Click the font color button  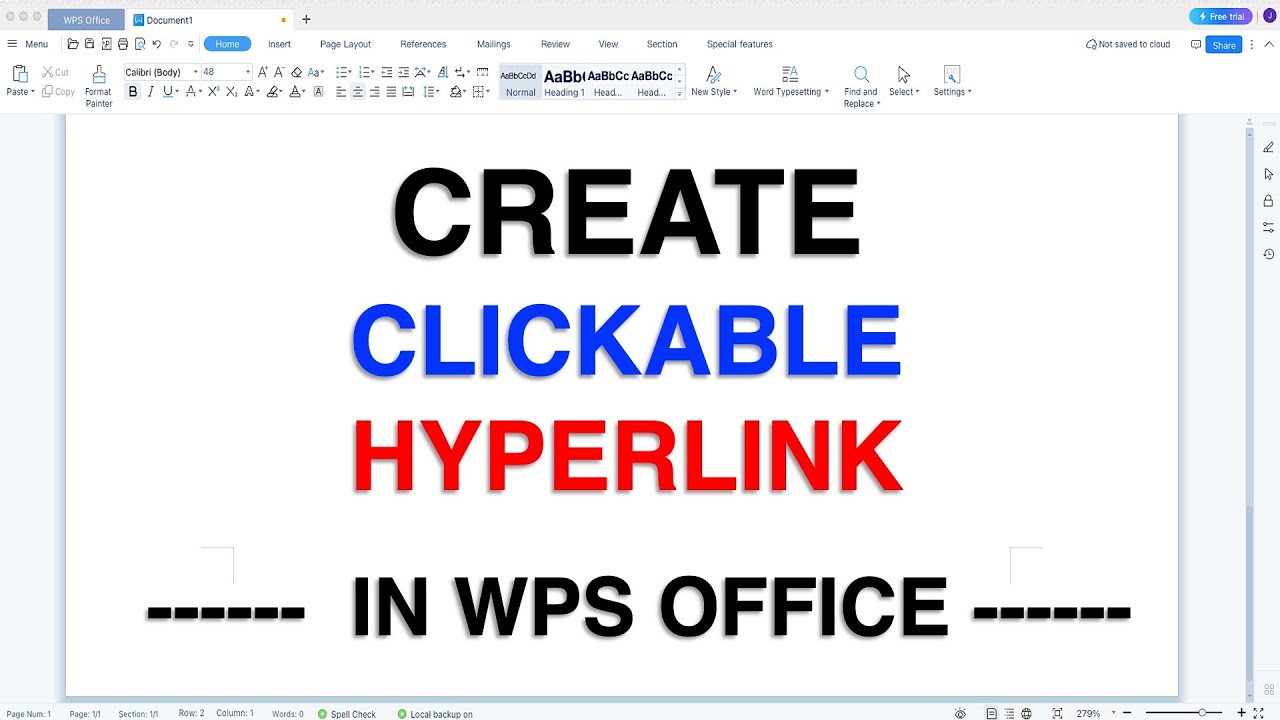pyautogui.click(x=294, y=91)
